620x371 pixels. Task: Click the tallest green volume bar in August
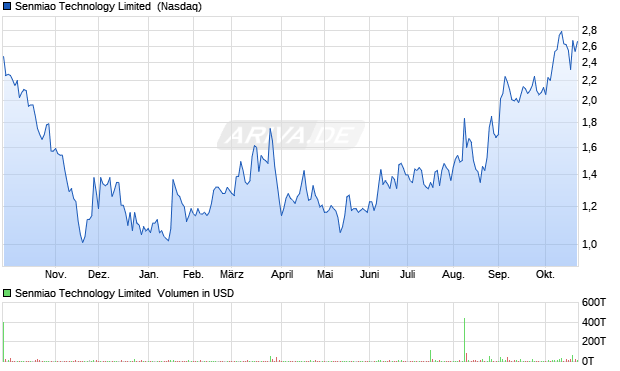[465, 340]
